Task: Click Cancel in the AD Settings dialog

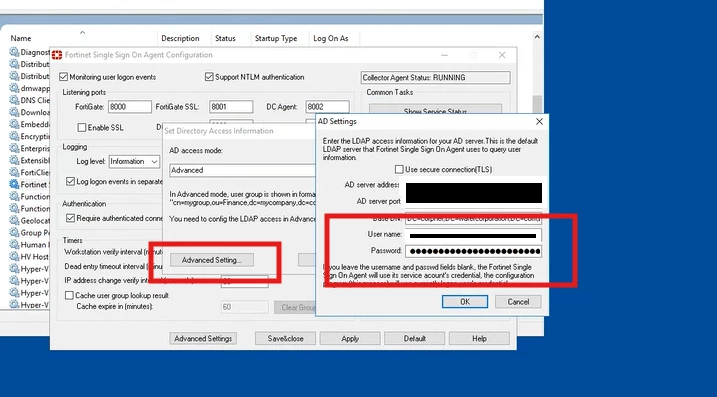Action: (518, 302)
